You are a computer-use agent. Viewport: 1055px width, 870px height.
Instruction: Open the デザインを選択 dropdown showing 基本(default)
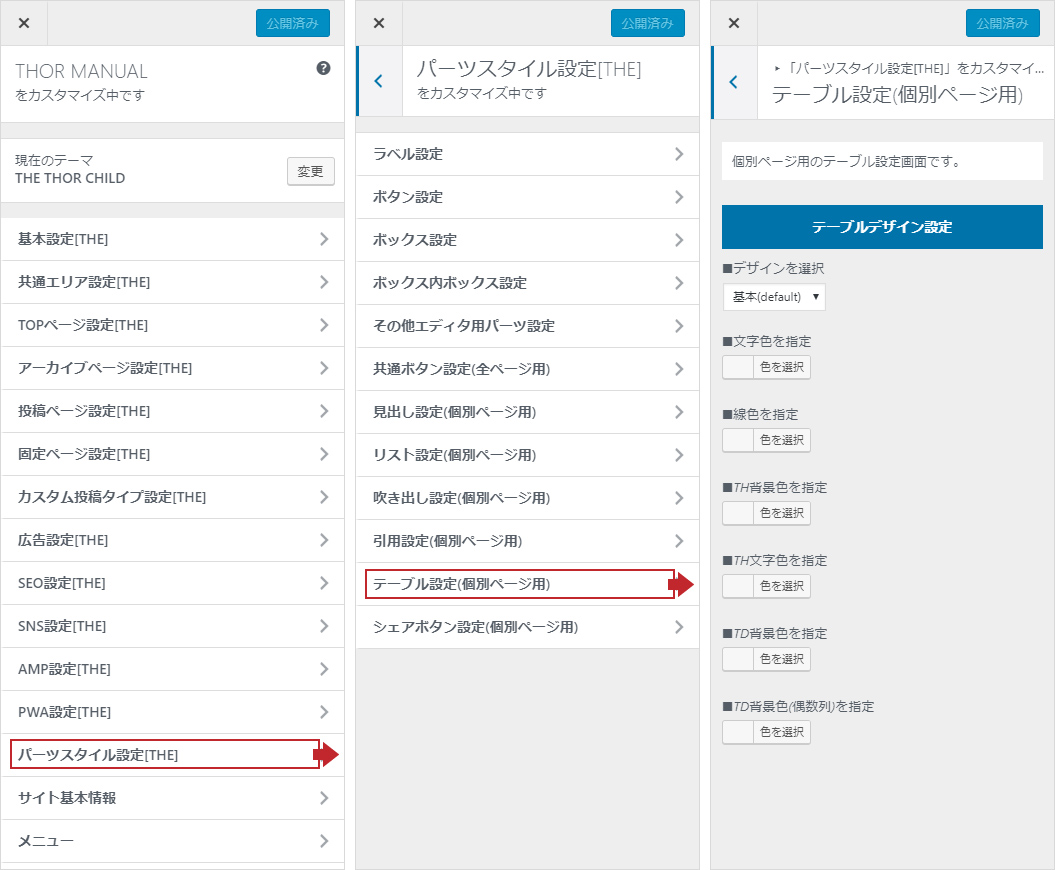(x=774, y=297)
